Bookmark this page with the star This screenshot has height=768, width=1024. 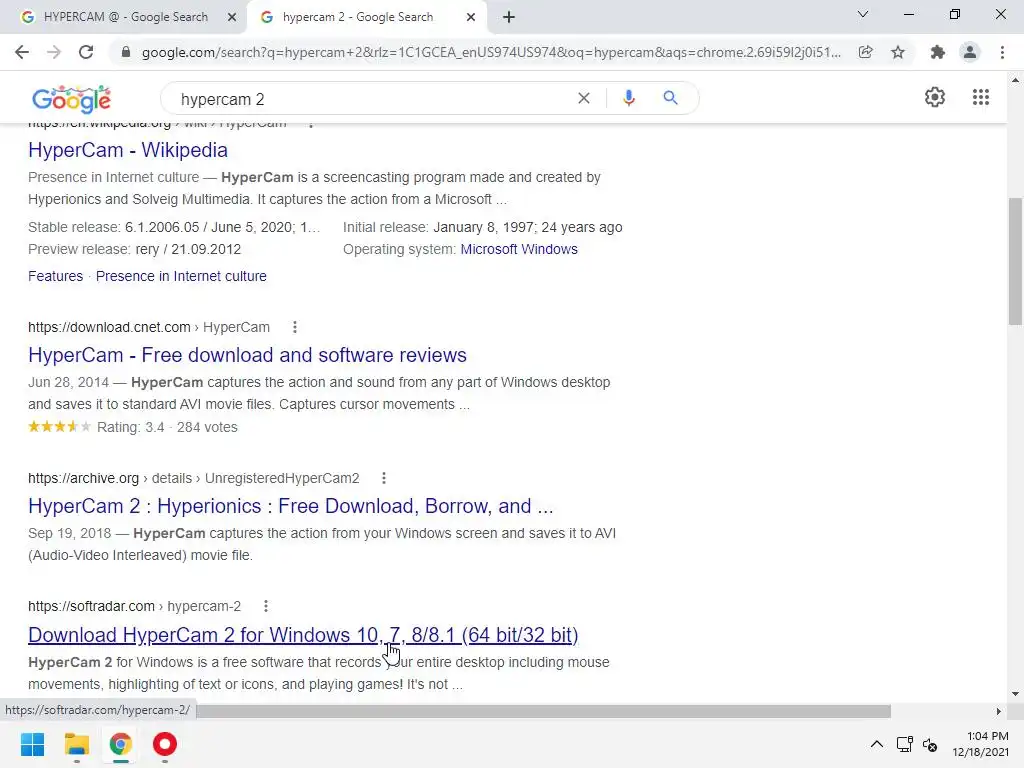point(898,52)
